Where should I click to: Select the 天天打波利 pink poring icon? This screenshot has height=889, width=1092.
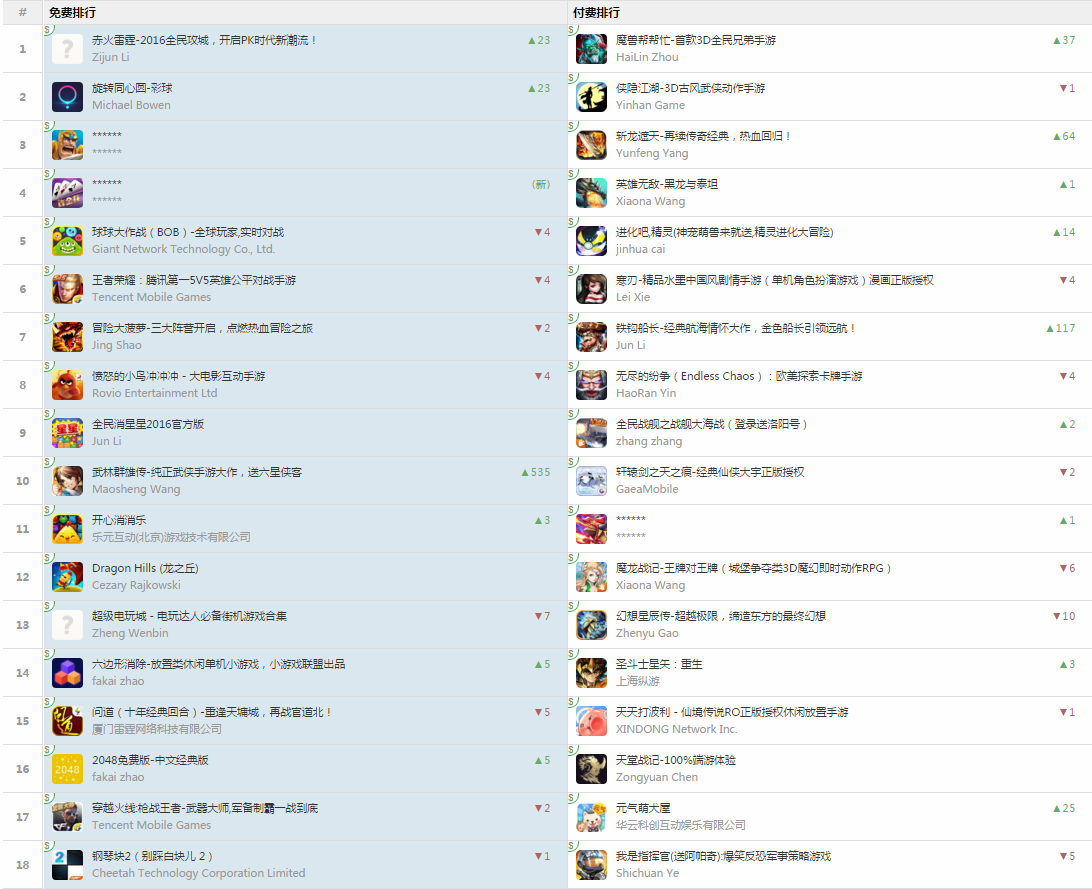point(591,721)
